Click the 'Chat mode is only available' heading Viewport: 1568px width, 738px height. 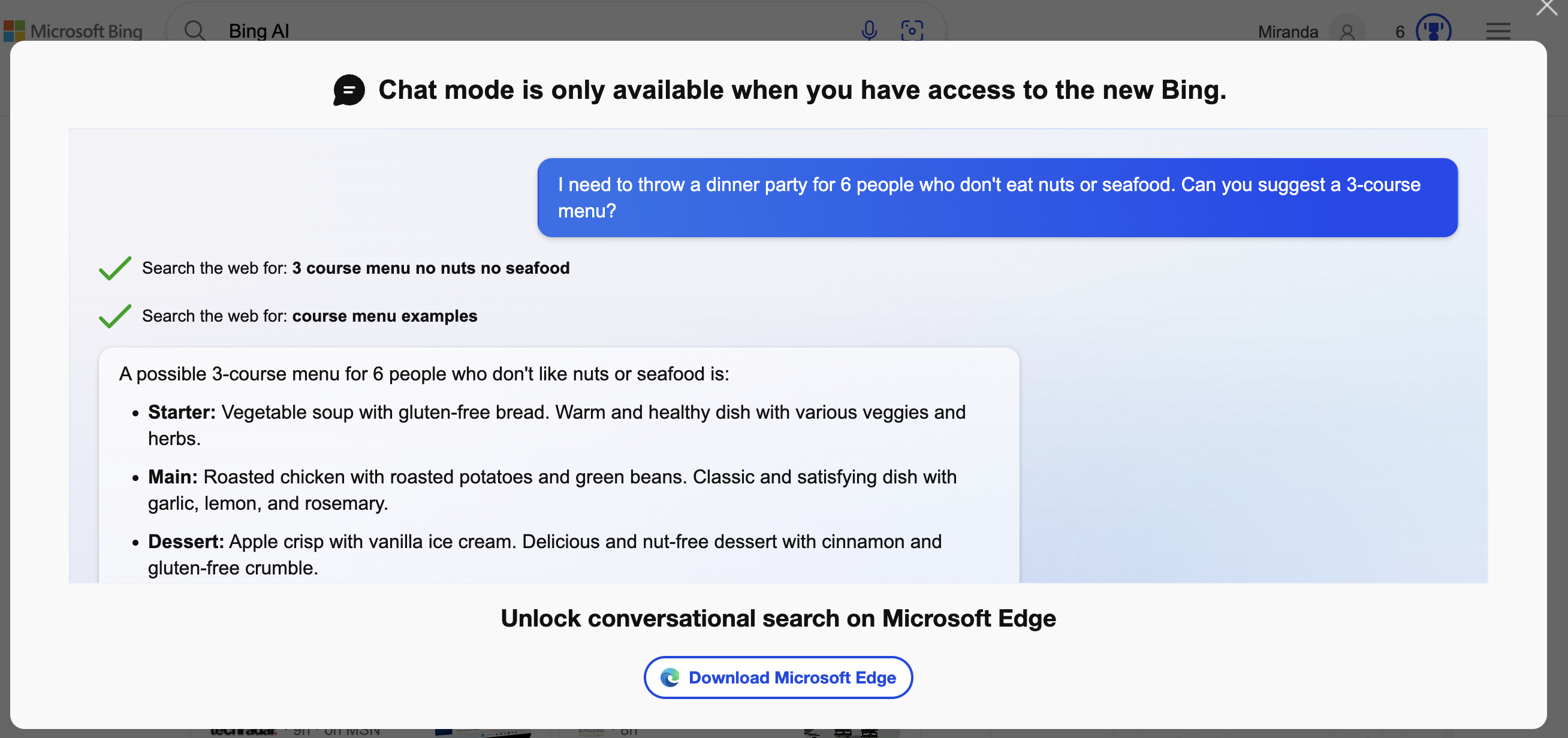pyautogui.click(x=802, y=90)
